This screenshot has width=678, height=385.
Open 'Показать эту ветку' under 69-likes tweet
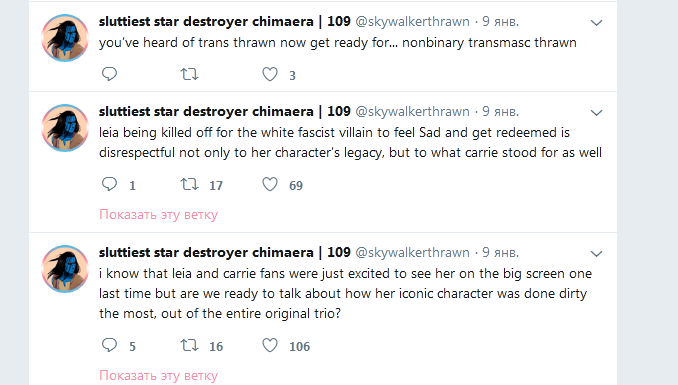pos(158,215)
